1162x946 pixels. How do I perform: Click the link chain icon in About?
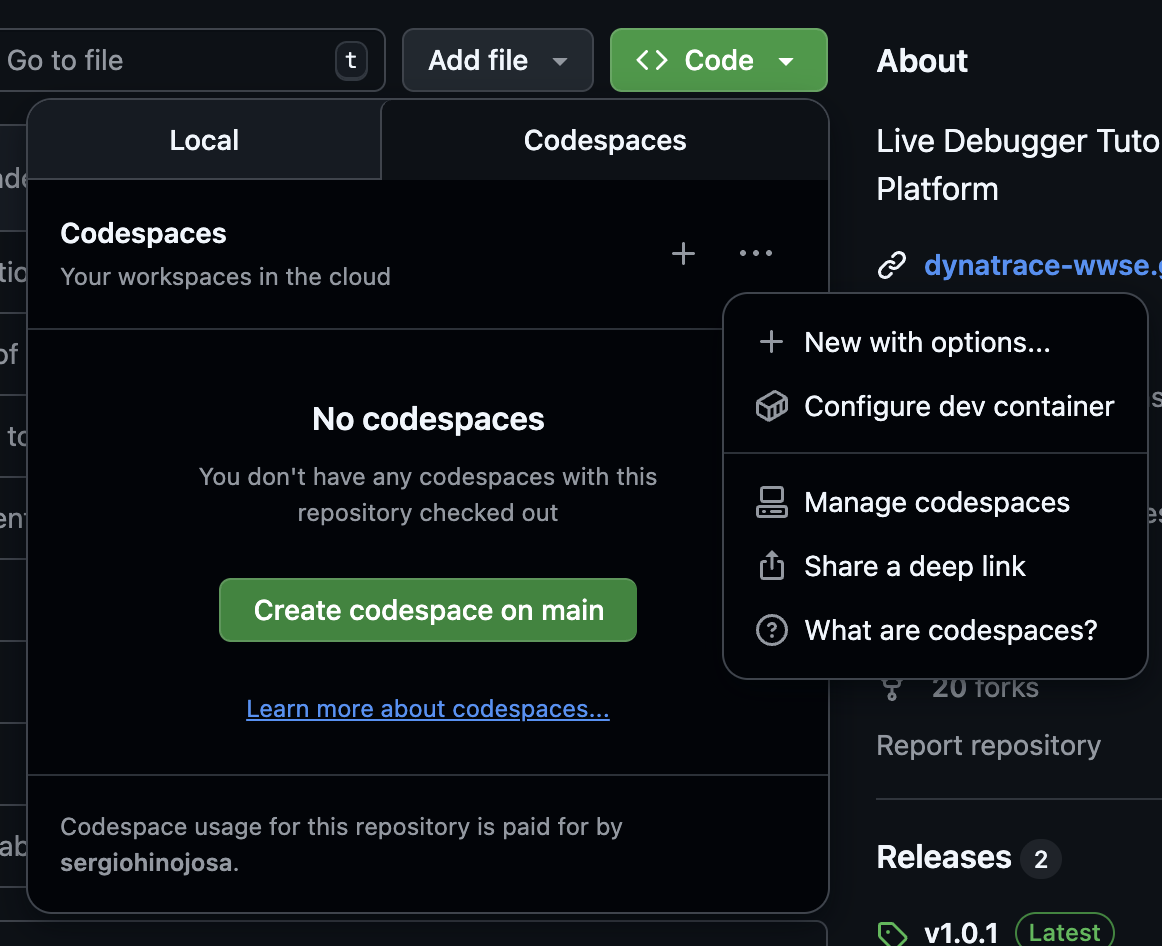891,266
